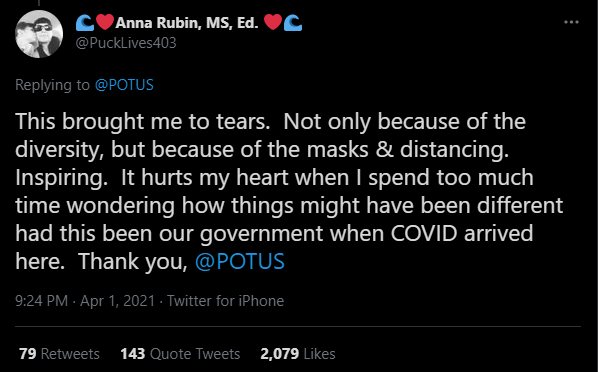Open the tweet's three-dot More menu
The image size is (598, 372).
[x=571, y=22]
